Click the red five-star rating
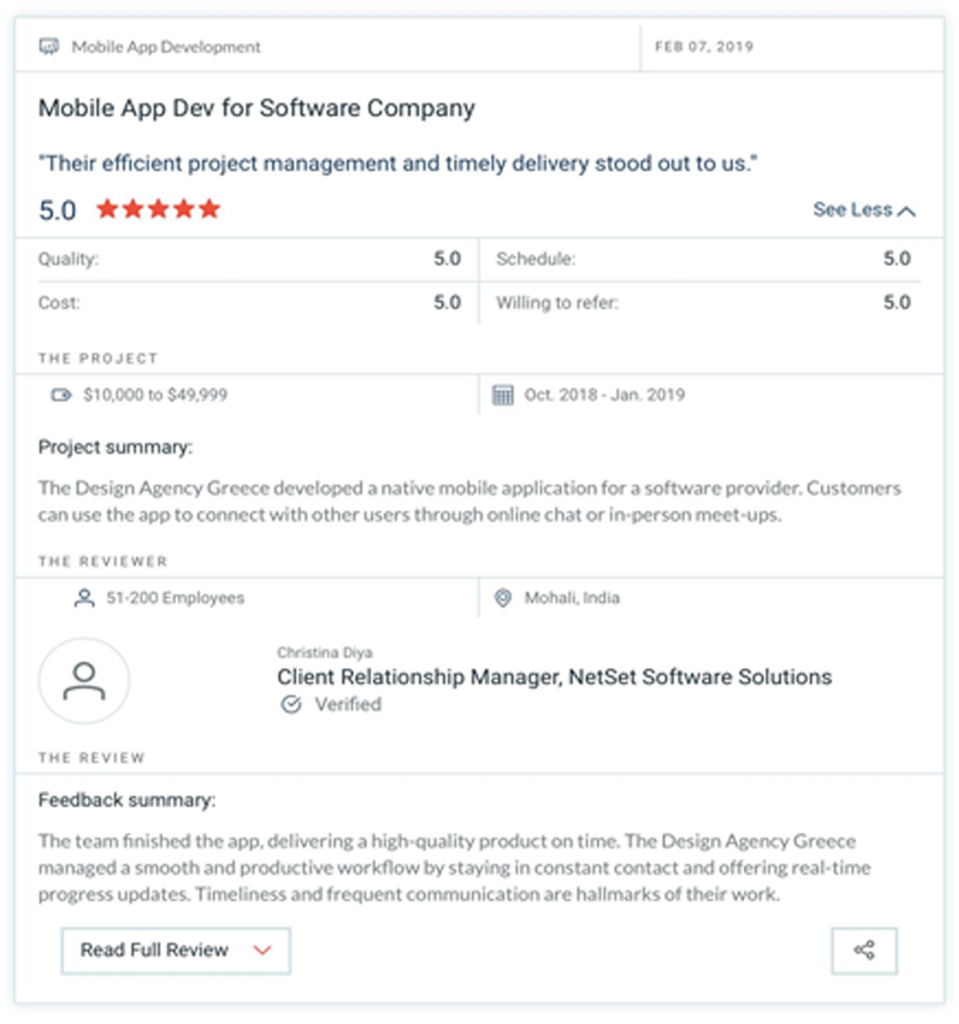The image size is (959, 1024). pos(159,210)
